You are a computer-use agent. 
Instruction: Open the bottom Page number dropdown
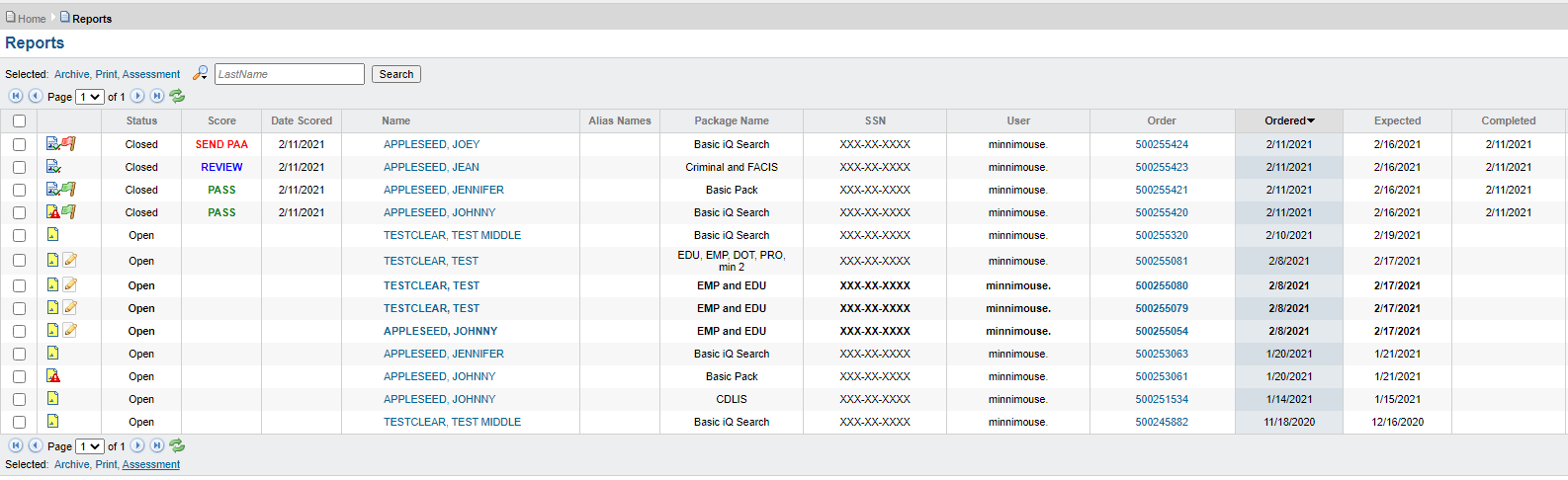tap(90, 446)
